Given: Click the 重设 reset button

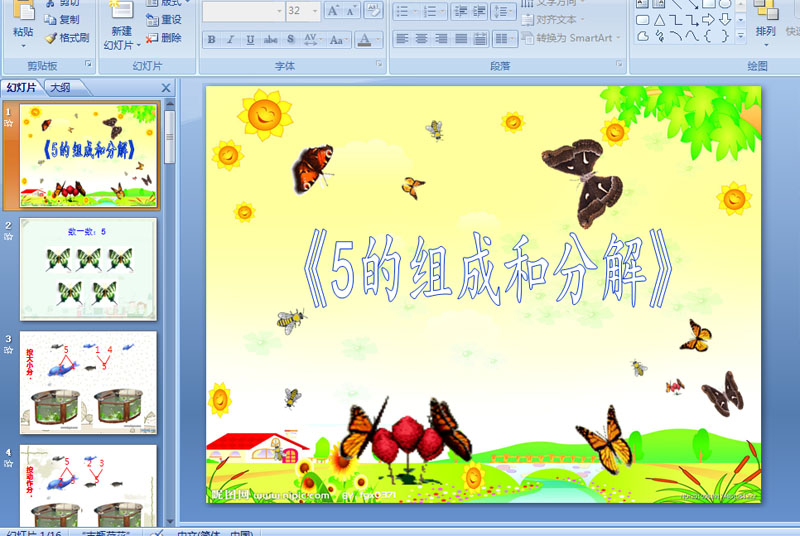Looking at the screenshot, I should [164, 20].
